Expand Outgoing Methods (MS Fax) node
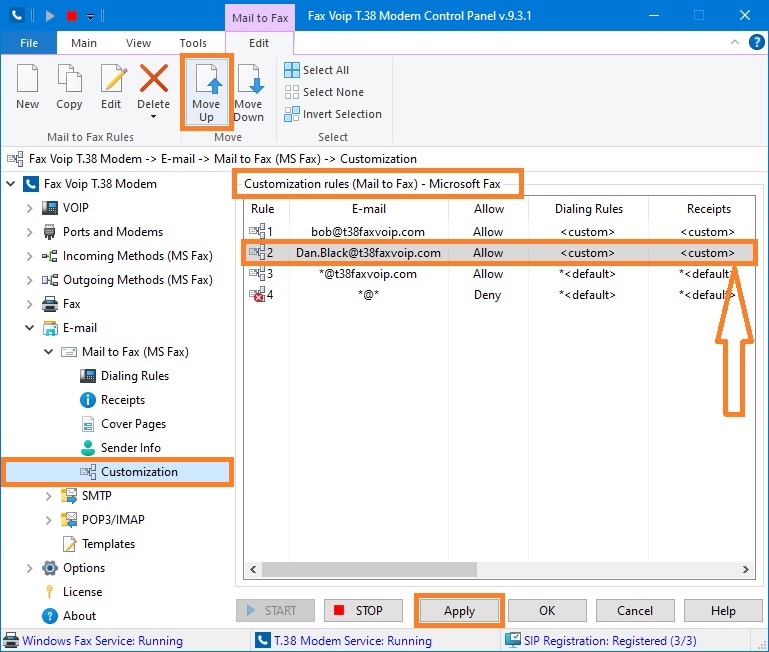 (29, 280)
